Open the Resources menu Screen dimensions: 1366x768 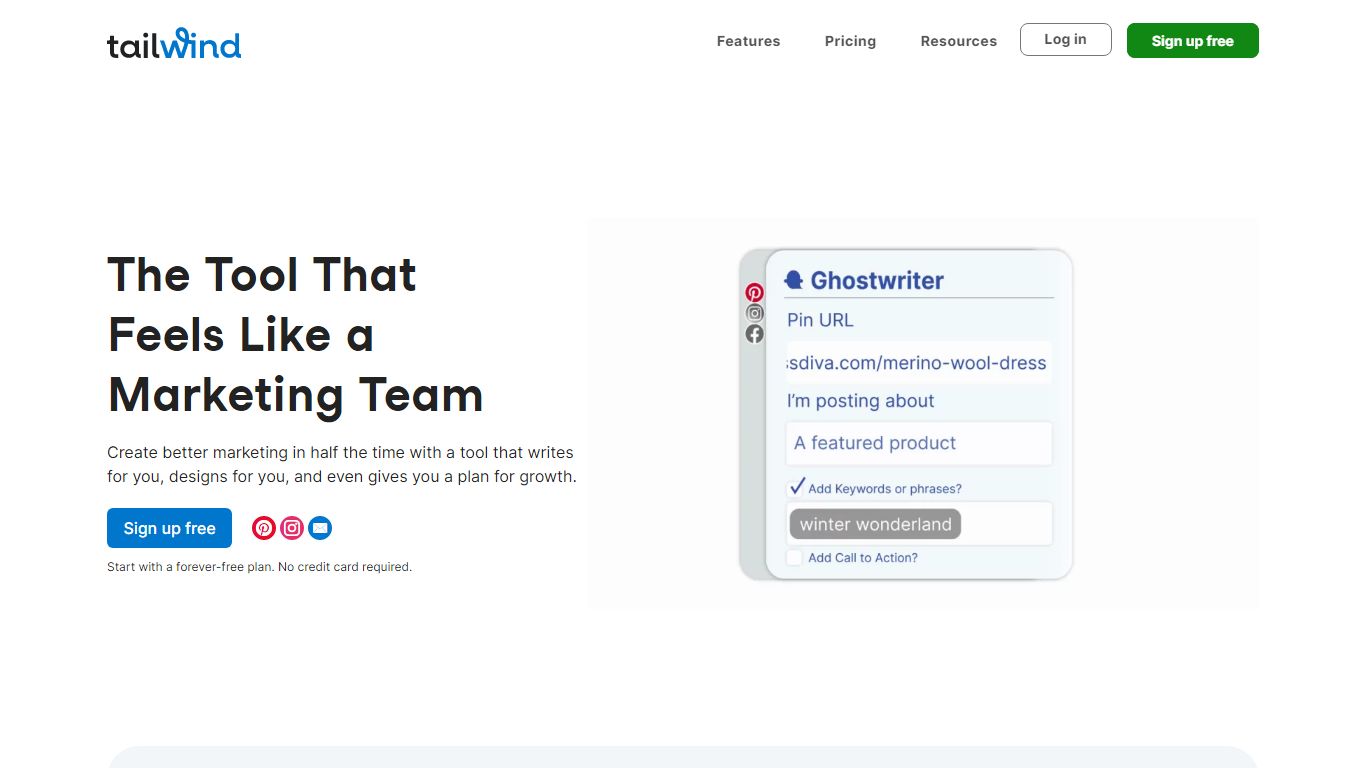click(x=958, y=41)
